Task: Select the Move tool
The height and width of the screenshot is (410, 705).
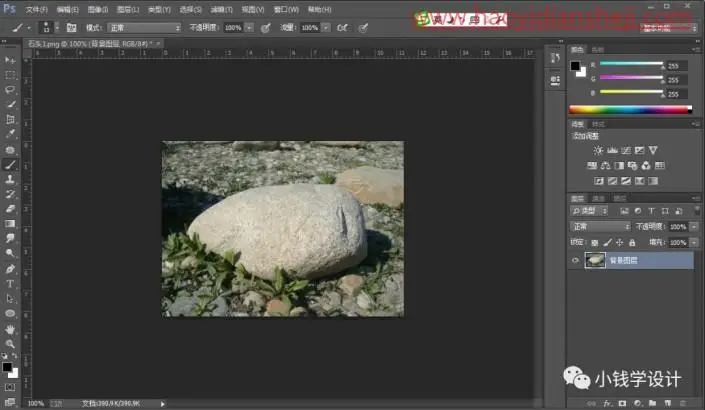Action: pos(10,60)
